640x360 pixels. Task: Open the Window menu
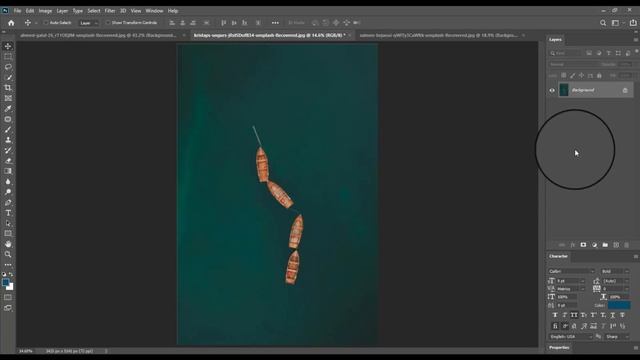pos(154,11)
